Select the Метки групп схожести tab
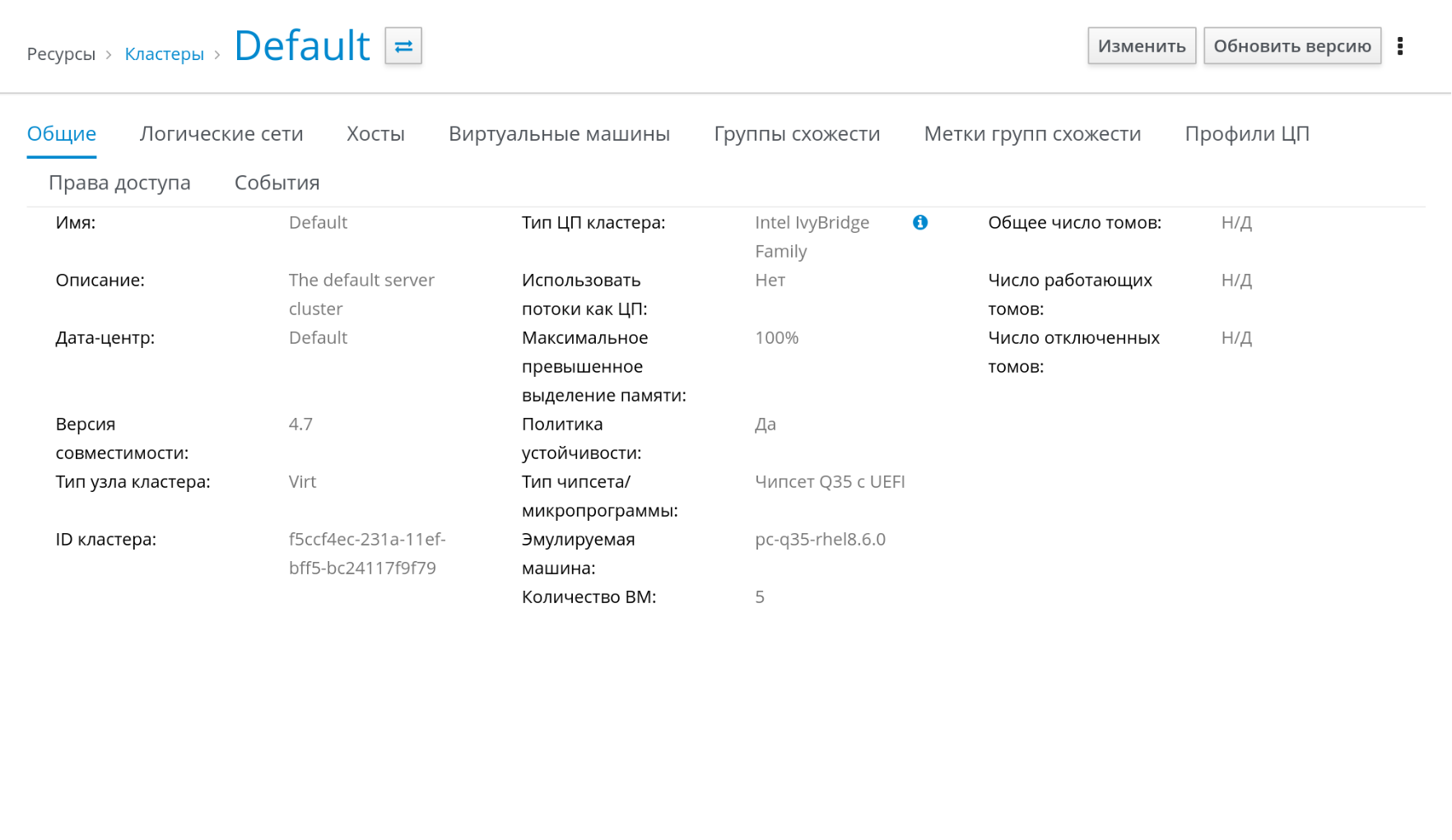The width and height of the screenshot is (1452, 840). click(1032, 134)
